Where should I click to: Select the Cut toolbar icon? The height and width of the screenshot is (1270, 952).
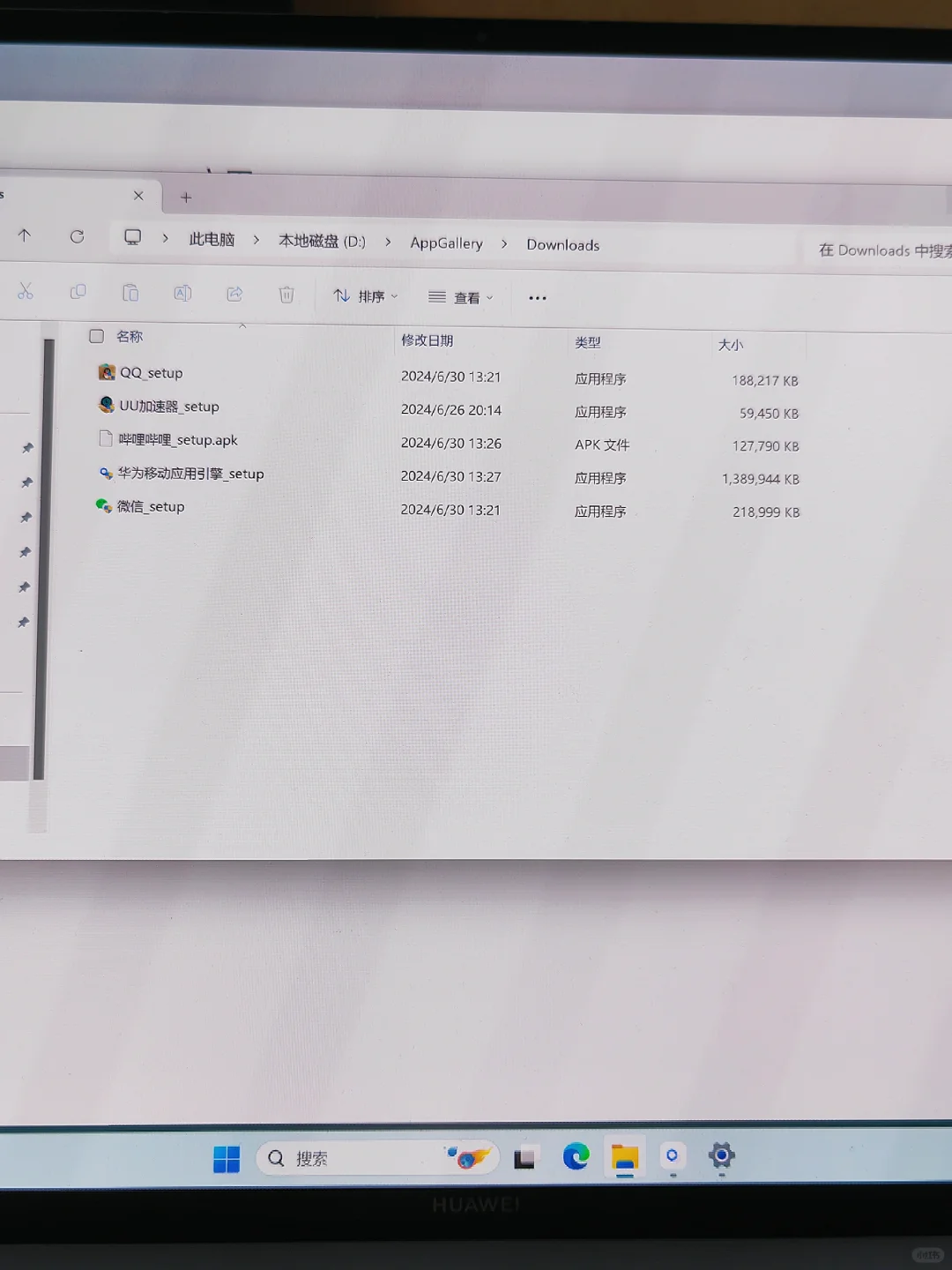tap(26, 292)
